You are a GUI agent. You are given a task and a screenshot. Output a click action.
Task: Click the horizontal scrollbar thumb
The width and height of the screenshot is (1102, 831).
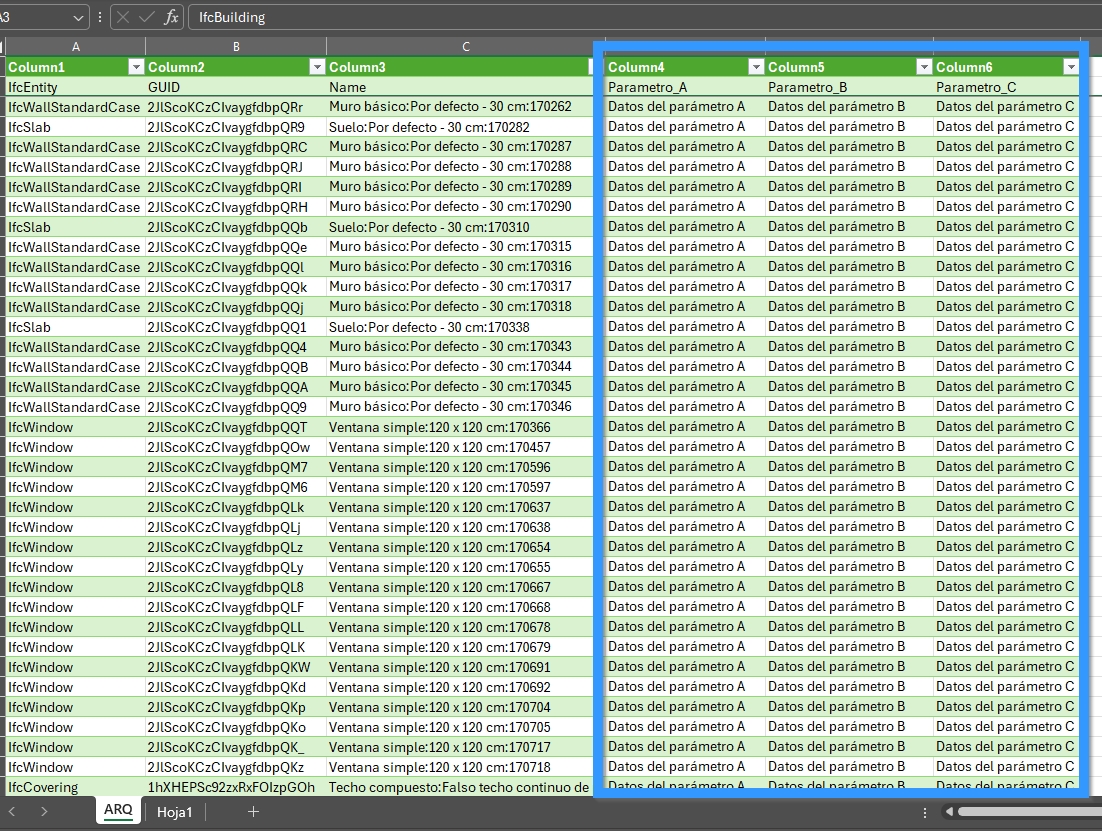pos(1028,812)
